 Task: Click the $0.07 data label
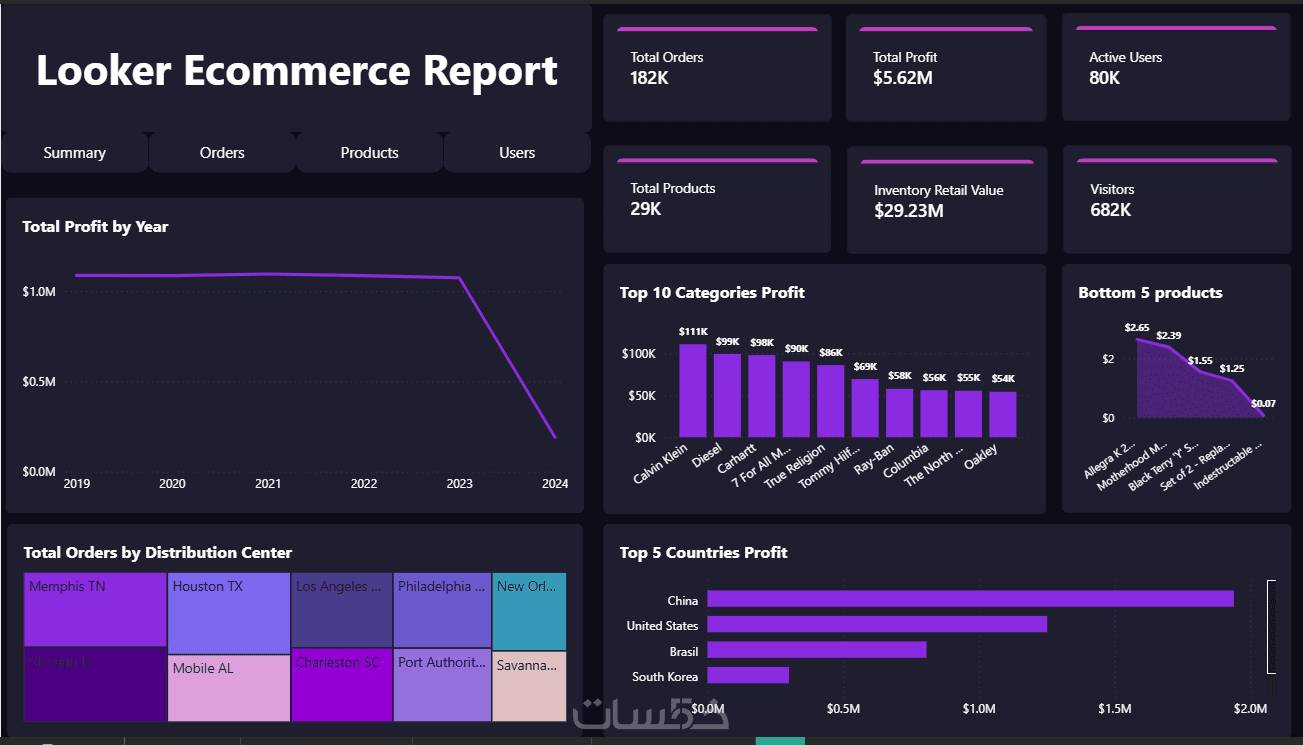(x=1263, y=403)
